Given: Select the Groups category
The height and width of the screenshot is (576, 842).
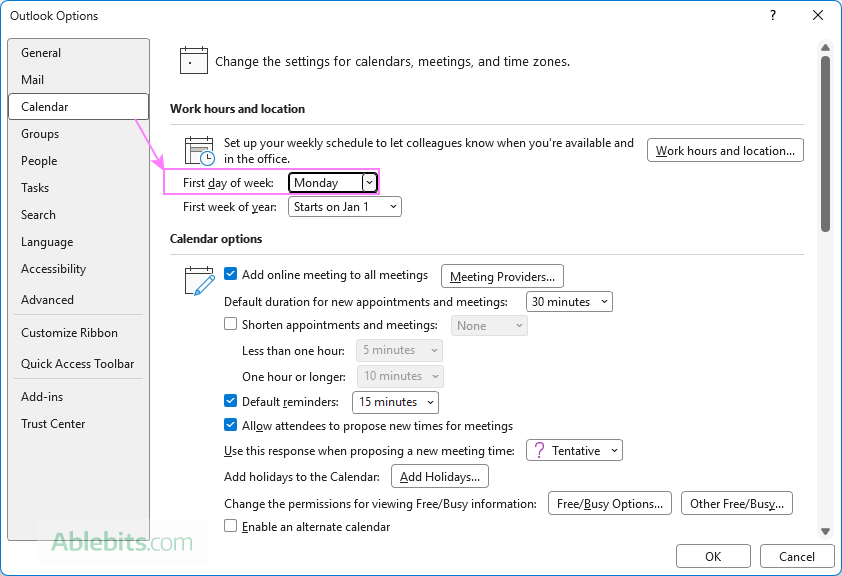Looking at the screenshot, I should pos(78,134).
